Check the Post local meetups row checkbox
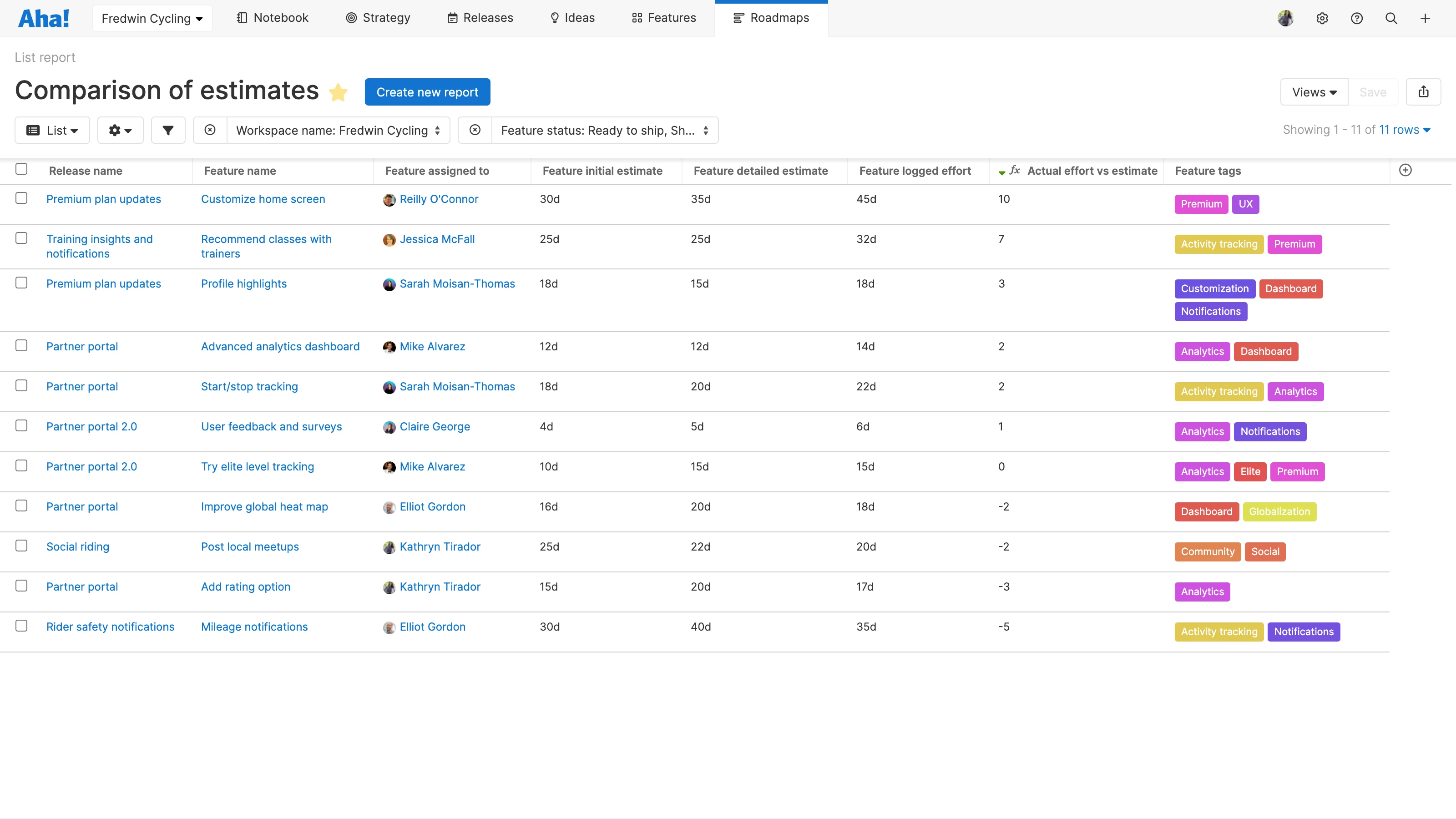1456x819 pixels. click(21, 546)
